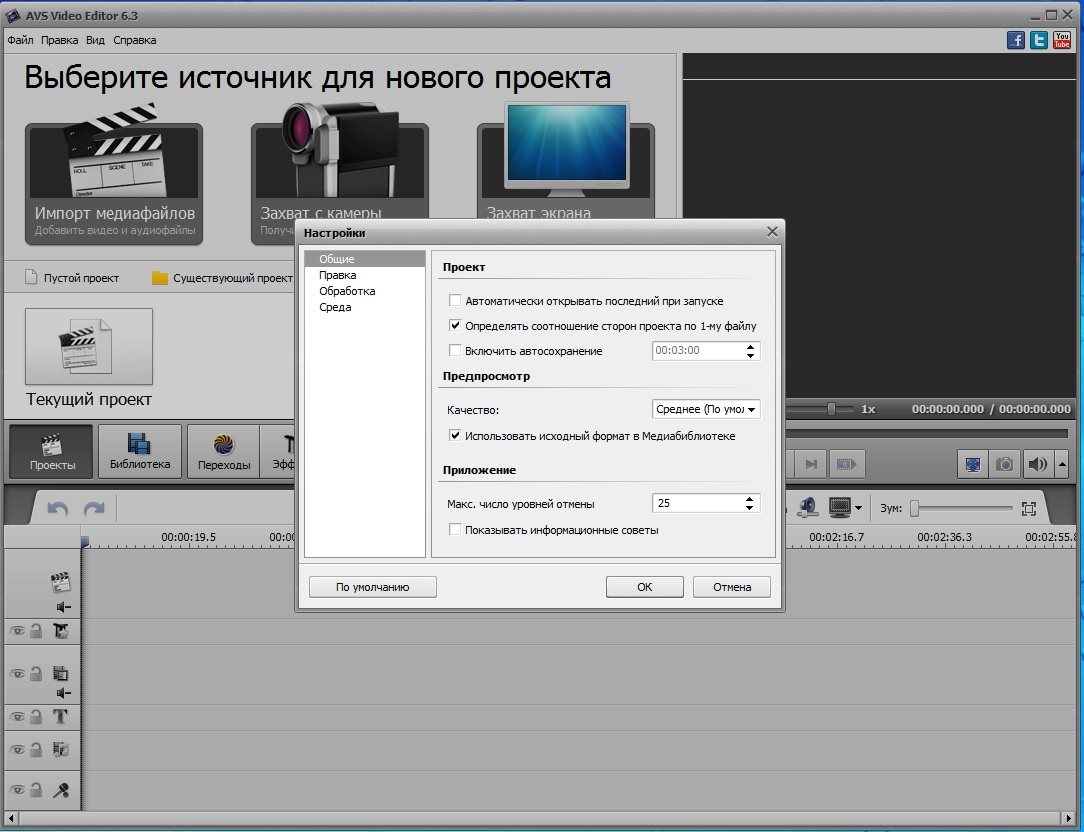Click the Отмена button
This screenshot has width=1084, height=832.
732,587
